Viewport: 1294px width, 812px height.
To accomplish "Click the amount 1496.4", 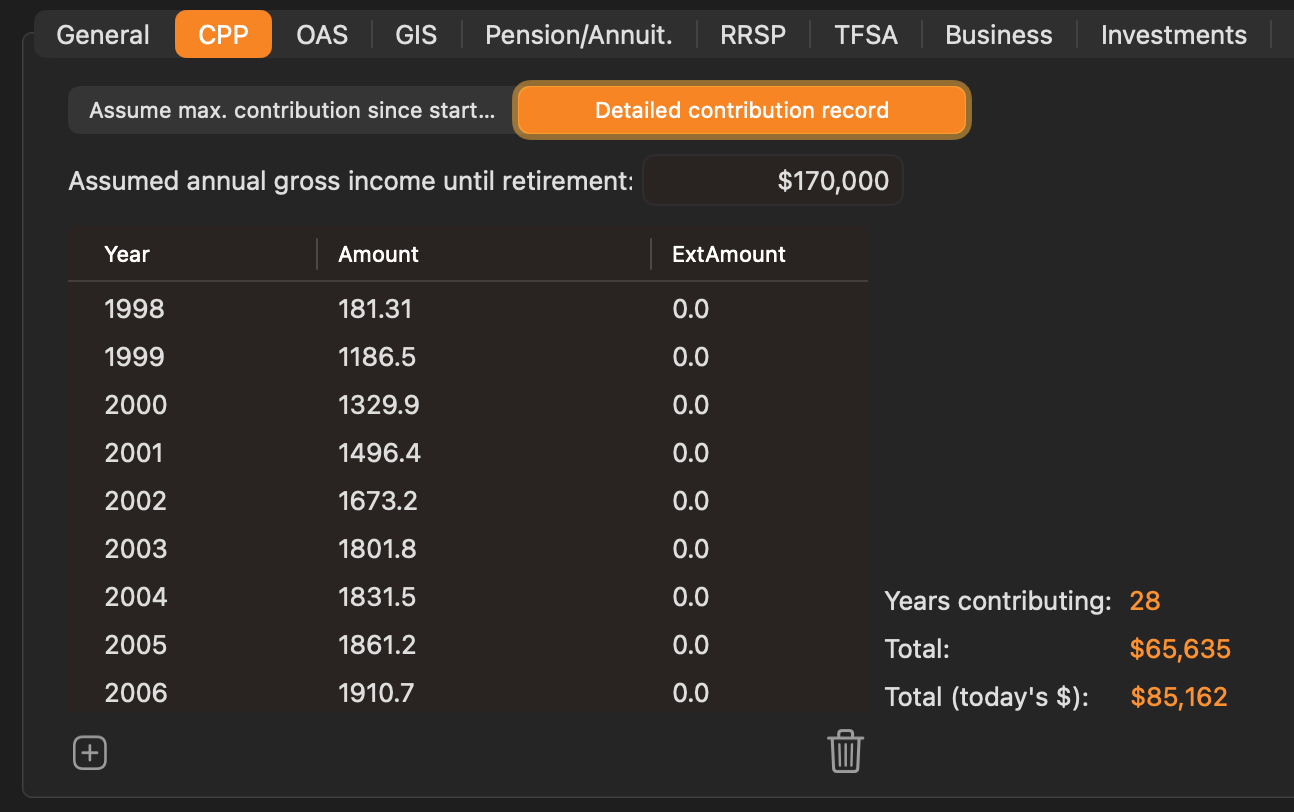I will coord(379,453).
